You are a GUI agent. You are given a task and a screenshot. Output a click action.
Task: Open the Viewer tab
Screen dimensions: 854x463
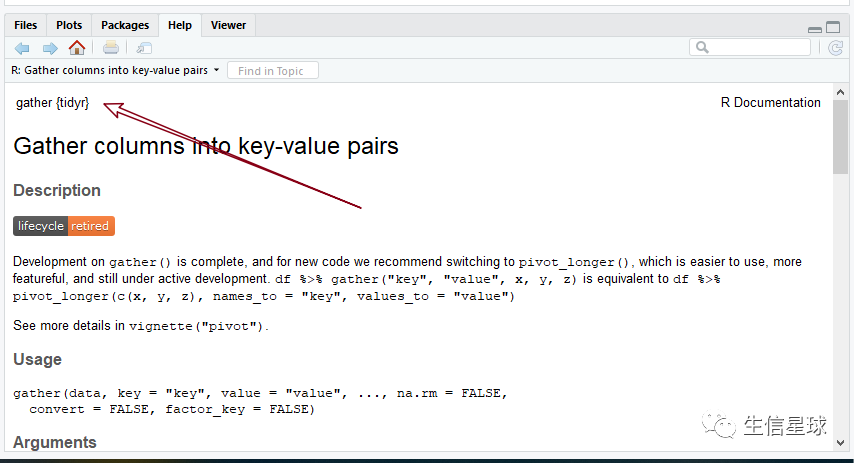228,25
